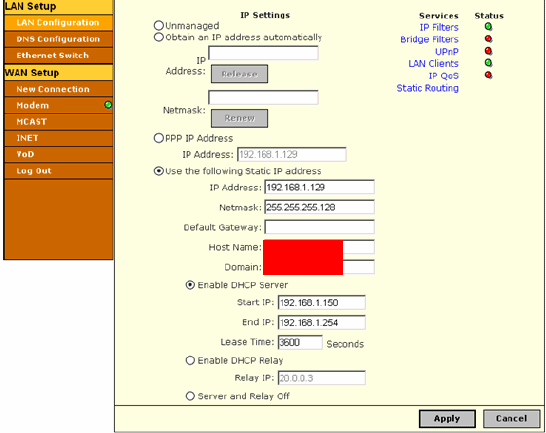The image size is (546, 433).
Task: Click the Seconds label after Lease Time
Action: 345,344
